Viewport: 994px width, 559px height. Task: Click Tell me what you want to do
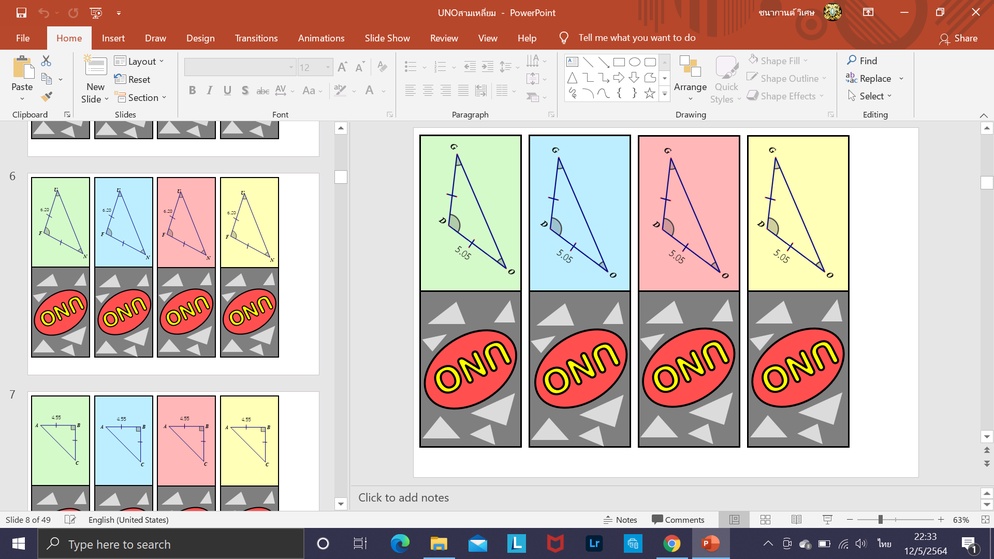(636, 38)
